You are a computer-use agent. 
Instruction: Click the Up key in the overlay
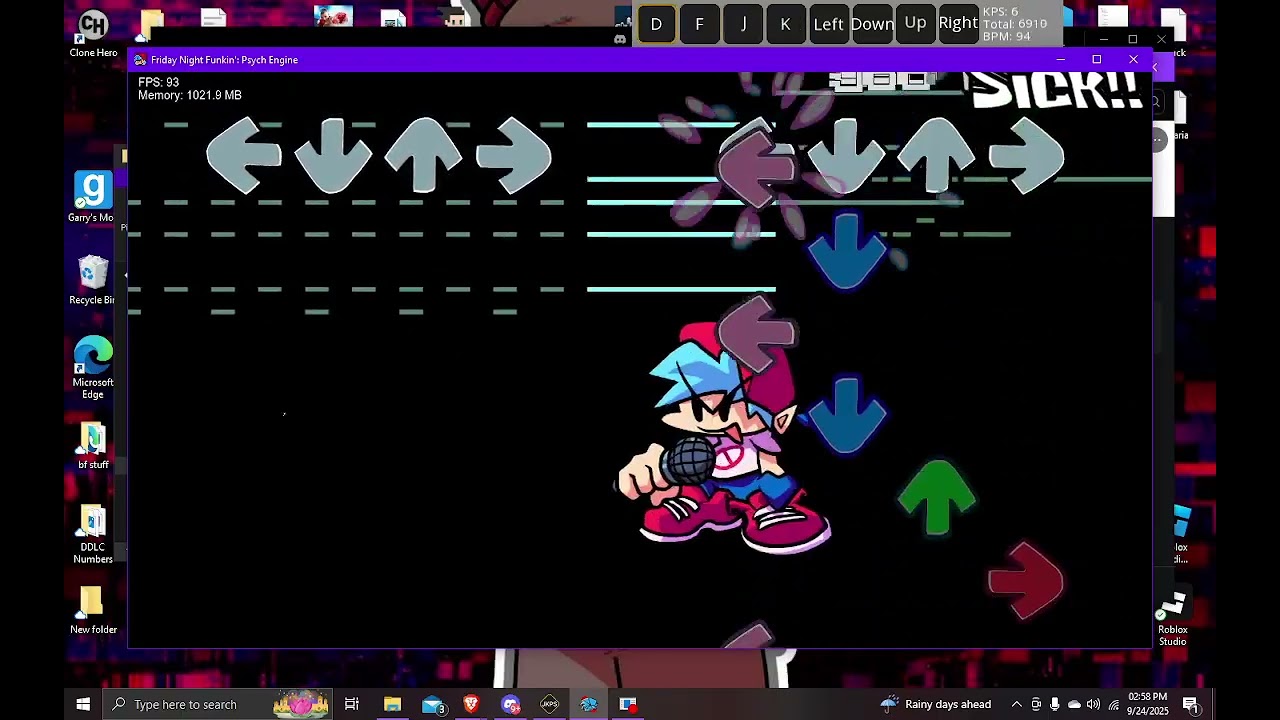915,24
